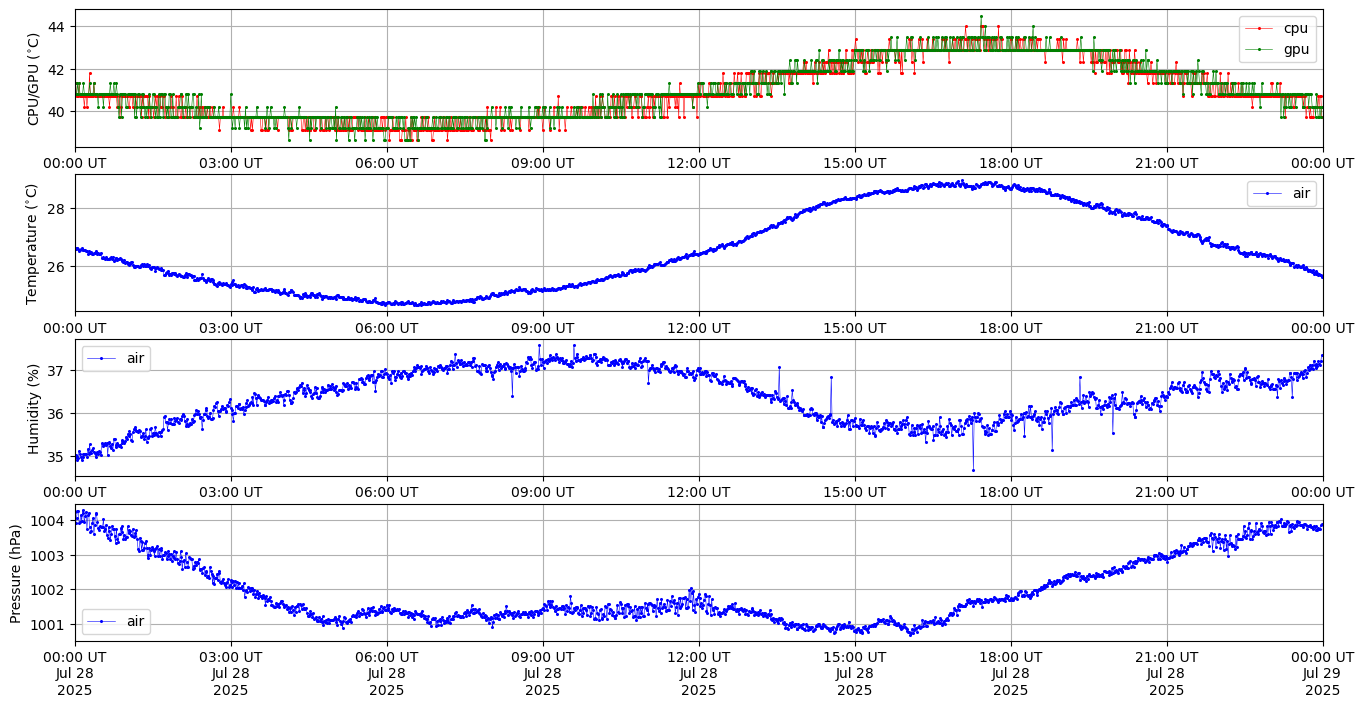The width and height of the screenshot is (1364, 707).
Task: Click the 'Humidity (%)' axis label
Action: click(33, 408)
